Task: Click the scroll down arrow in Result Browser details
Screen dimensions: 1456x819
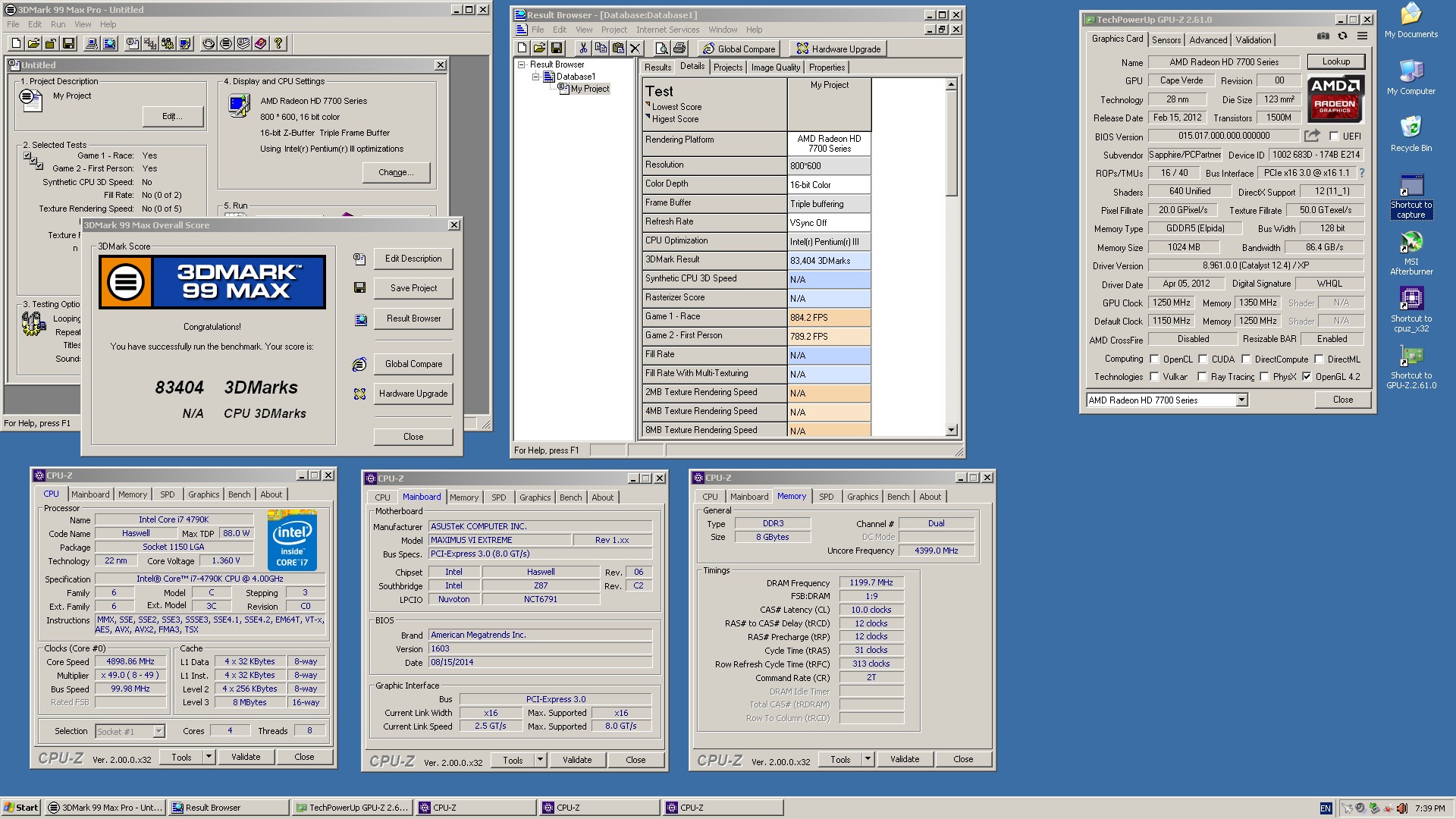Action: click(952, 430)
